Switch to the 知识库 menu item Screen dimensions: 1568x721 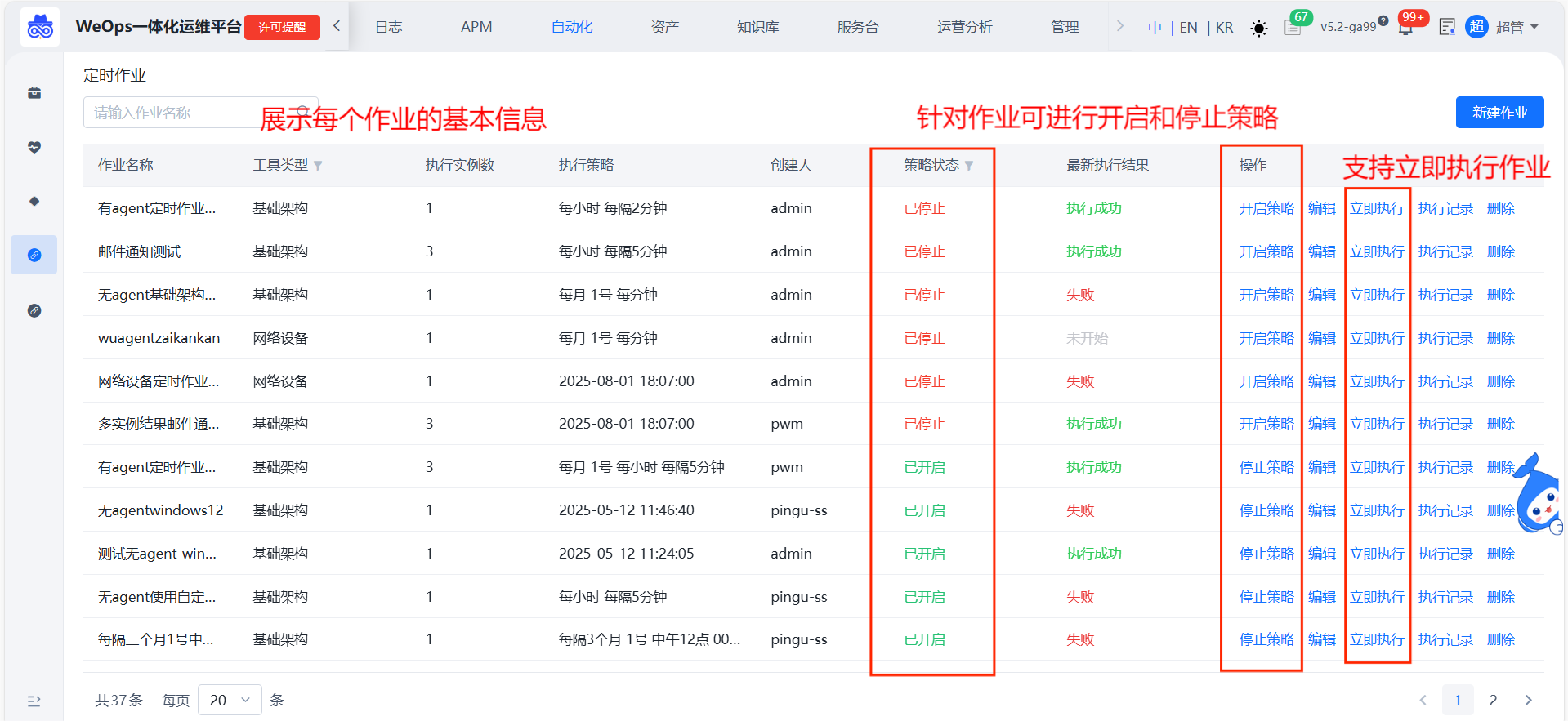pos(757,28)
